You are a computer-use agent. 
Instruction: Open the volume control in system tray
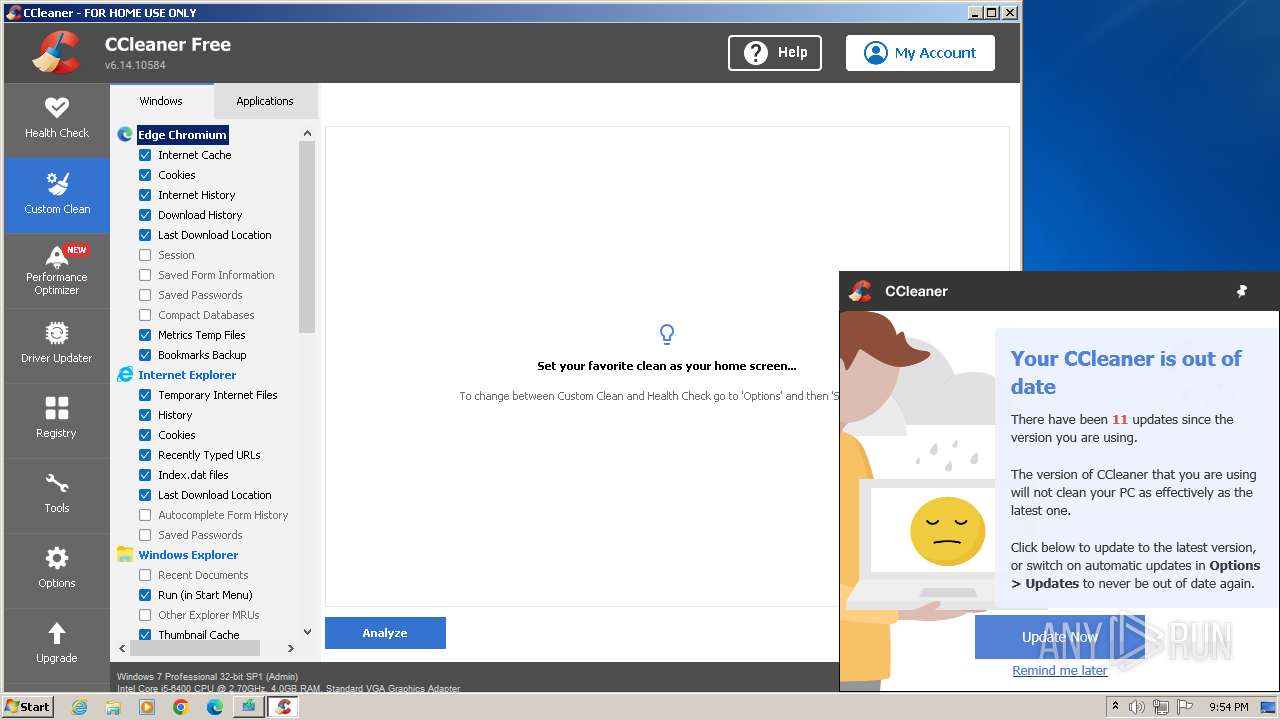1137,707
